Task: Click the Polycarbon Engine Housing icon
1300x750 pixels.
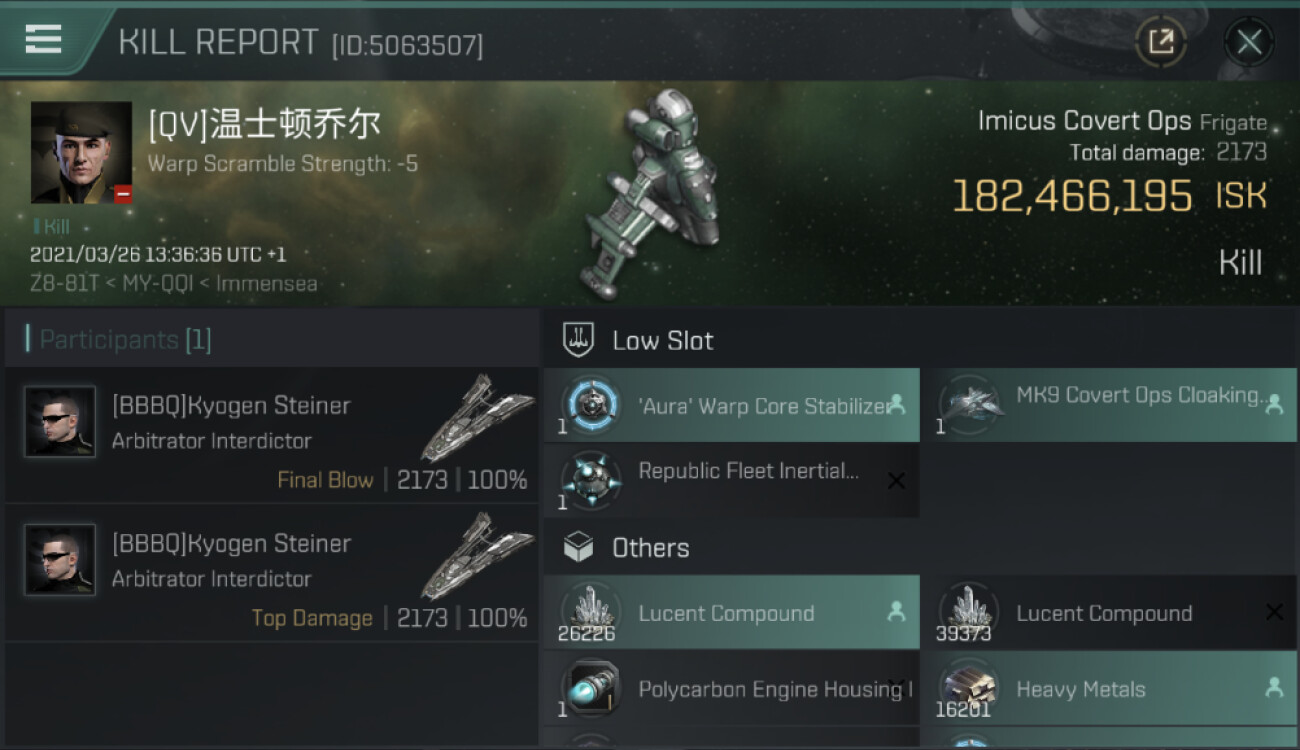Action: [591, 688]
